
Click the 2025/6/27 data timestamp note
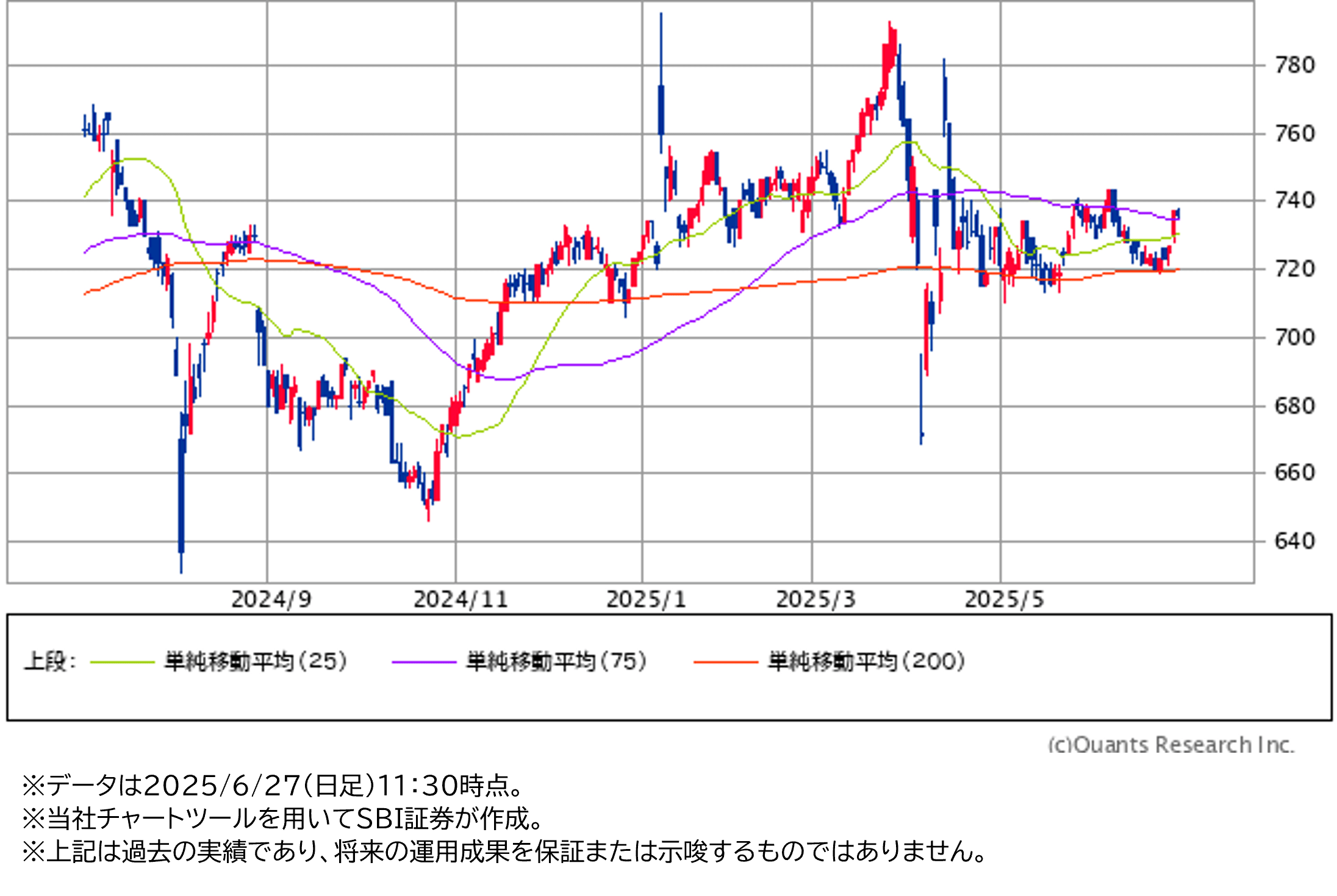(273, 786)
